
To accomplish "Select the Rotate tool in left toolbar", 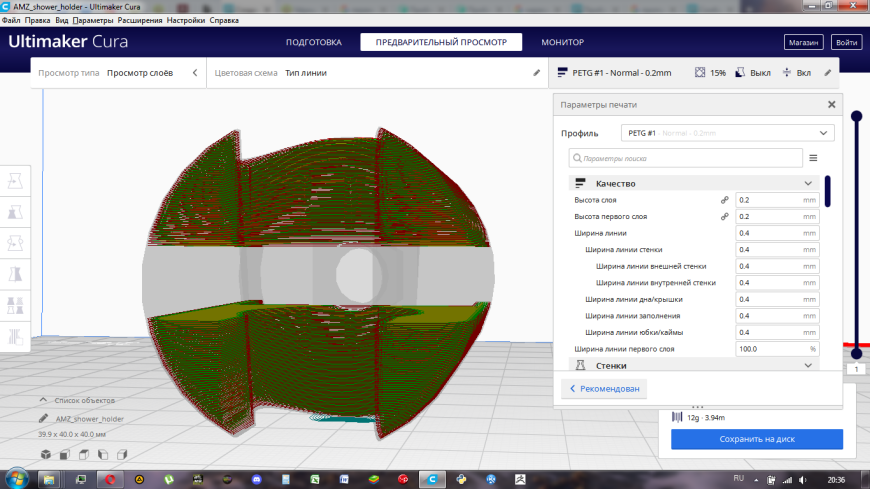I will (15, 243).
